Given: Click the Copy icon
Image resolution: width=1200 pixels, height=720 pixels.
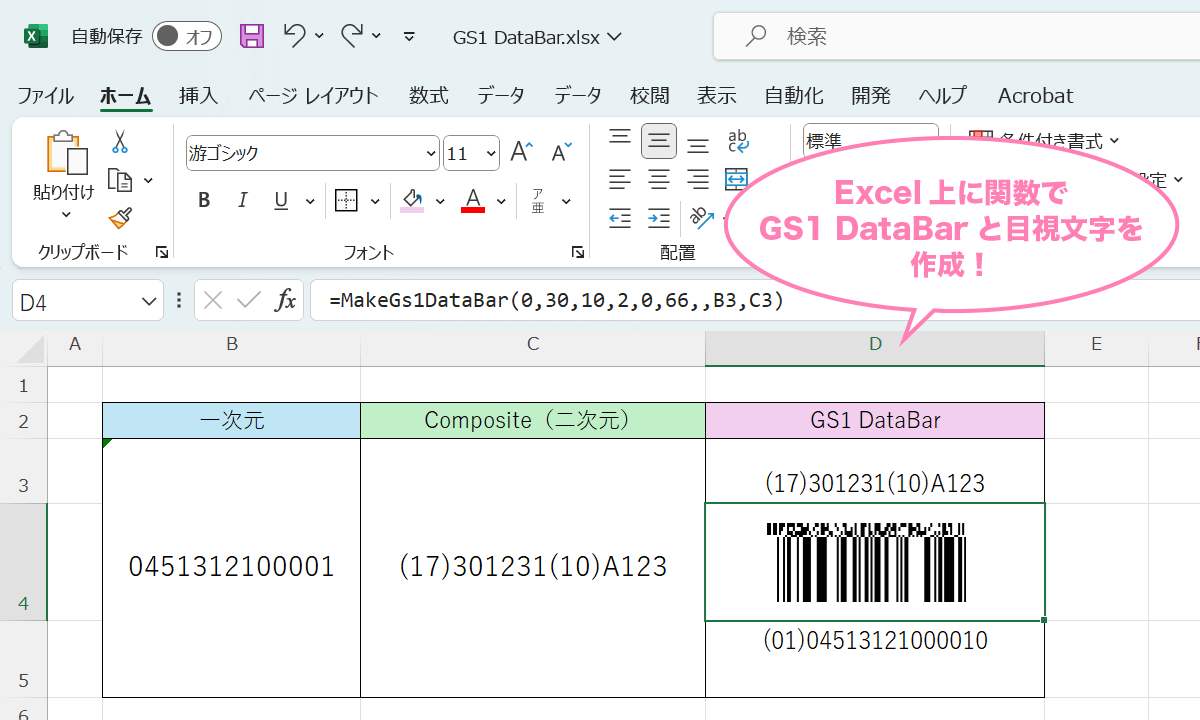Looking at the screenshot, I should (121, 181).
